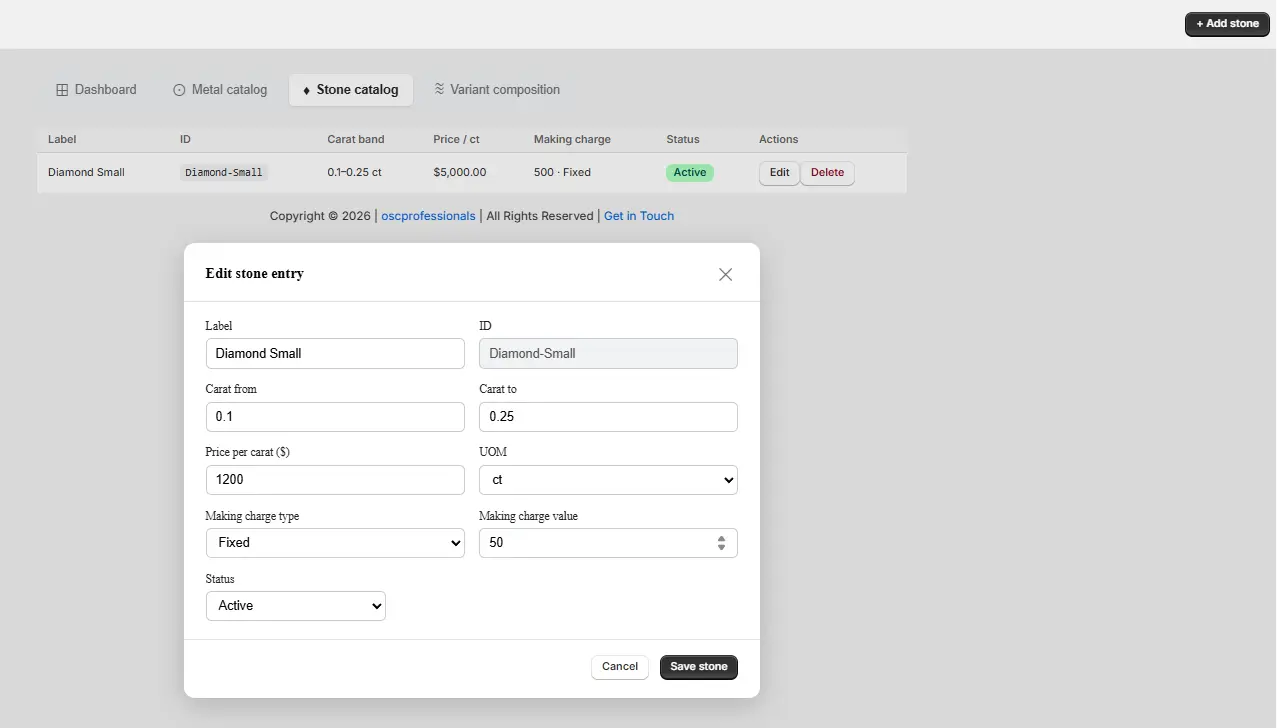Open the UOM dropdown

608,480
